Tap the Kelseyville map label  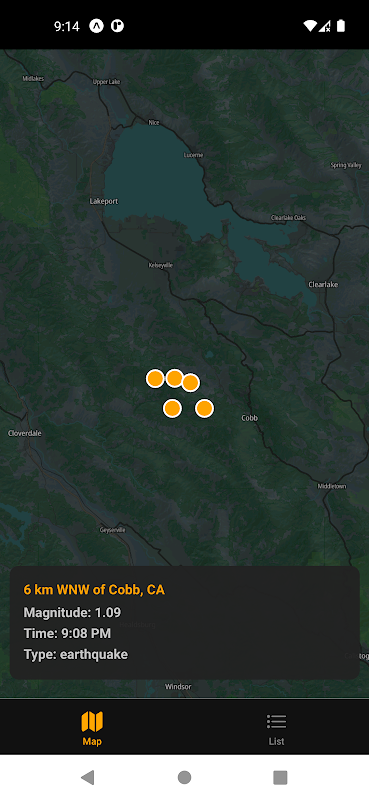click(x=160, y=265)
